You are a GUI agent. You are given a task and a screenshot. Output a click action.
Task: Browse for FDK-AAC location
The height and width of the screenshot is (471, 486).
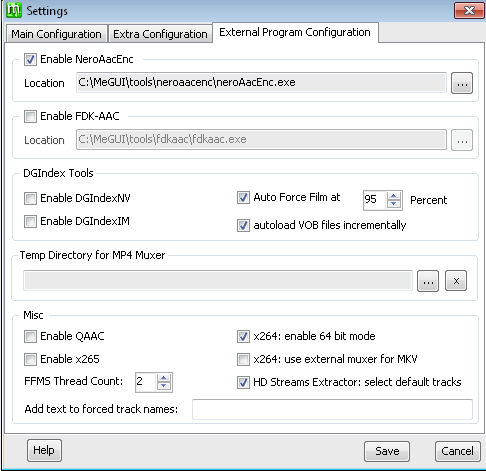click(462, 140)
